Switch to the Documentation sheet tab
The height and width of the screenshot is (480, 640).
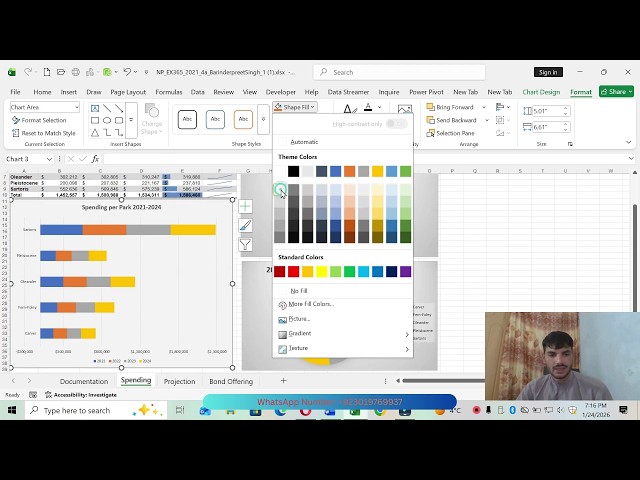(84, 381)
